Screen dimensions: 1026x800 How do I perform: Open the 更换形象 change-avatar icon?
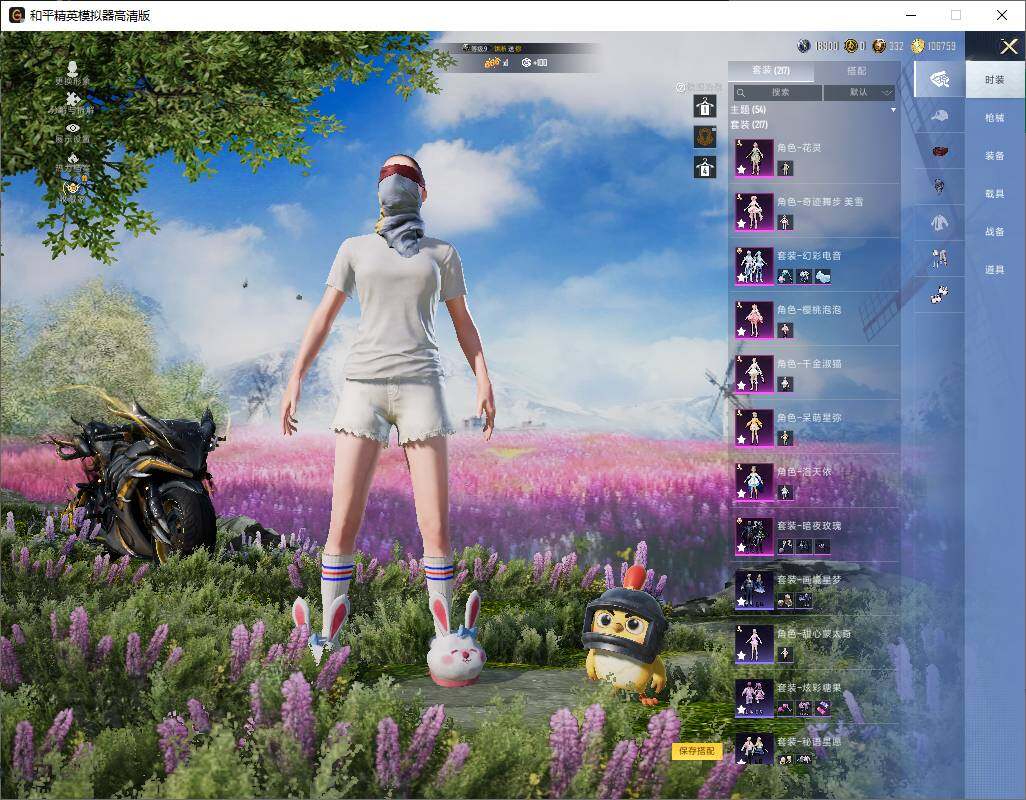coord(72,69)
